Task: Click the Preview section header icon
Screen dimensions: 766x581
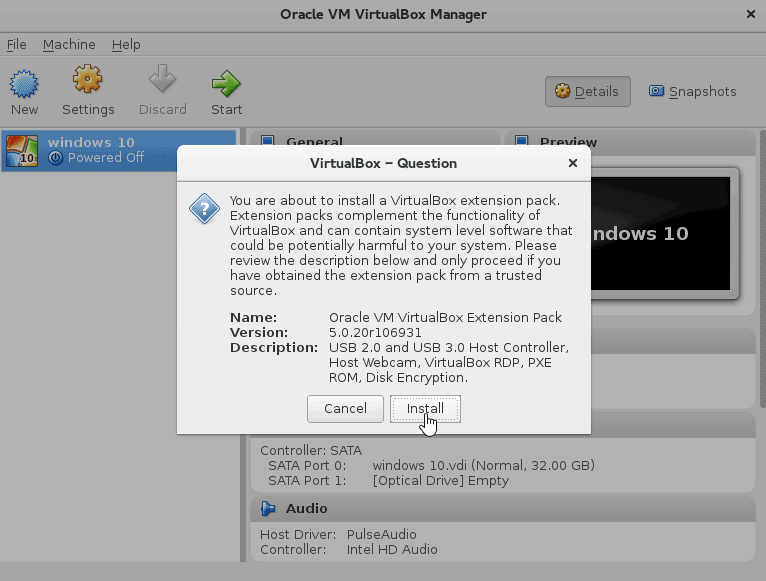Action: [522, 141]
